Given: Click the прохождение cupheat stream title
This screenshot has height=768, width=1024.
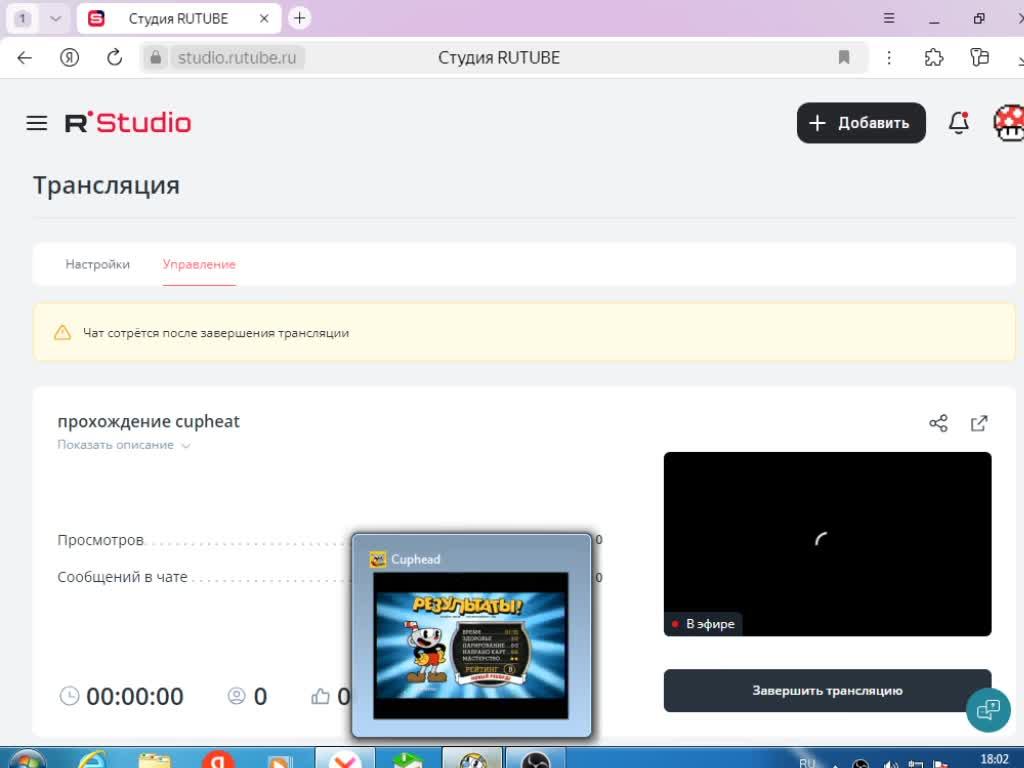Looking at the screenshot, I should [x=148, y=421].
